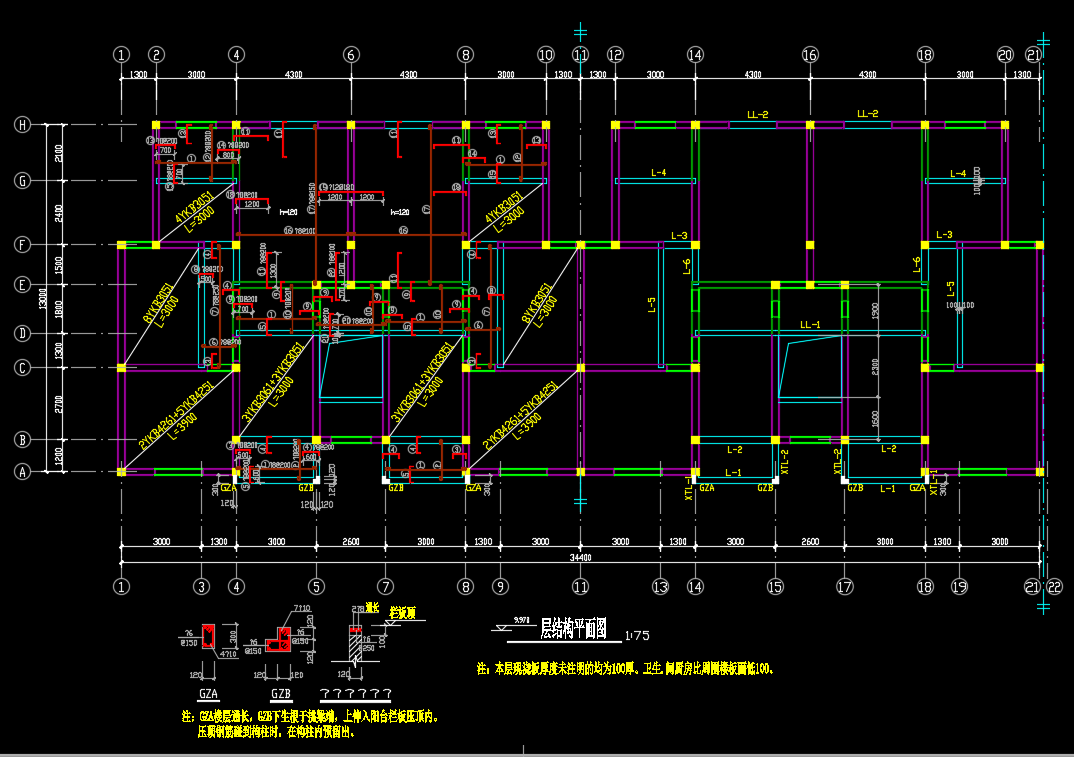Screen dimensions: 1074x757
Task: Select the overall 13000 vertical dimension
Action: [42, 299]
